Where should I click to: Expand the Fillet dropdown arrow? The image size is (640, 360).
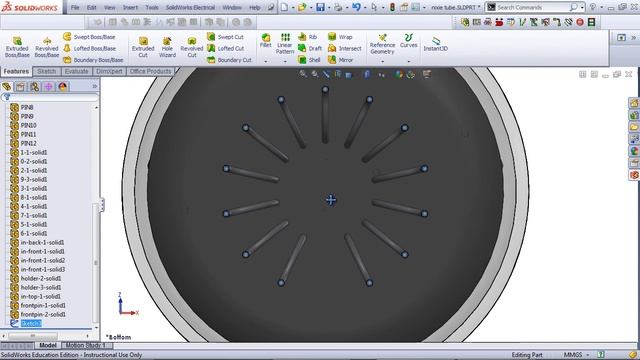(266, 62)
